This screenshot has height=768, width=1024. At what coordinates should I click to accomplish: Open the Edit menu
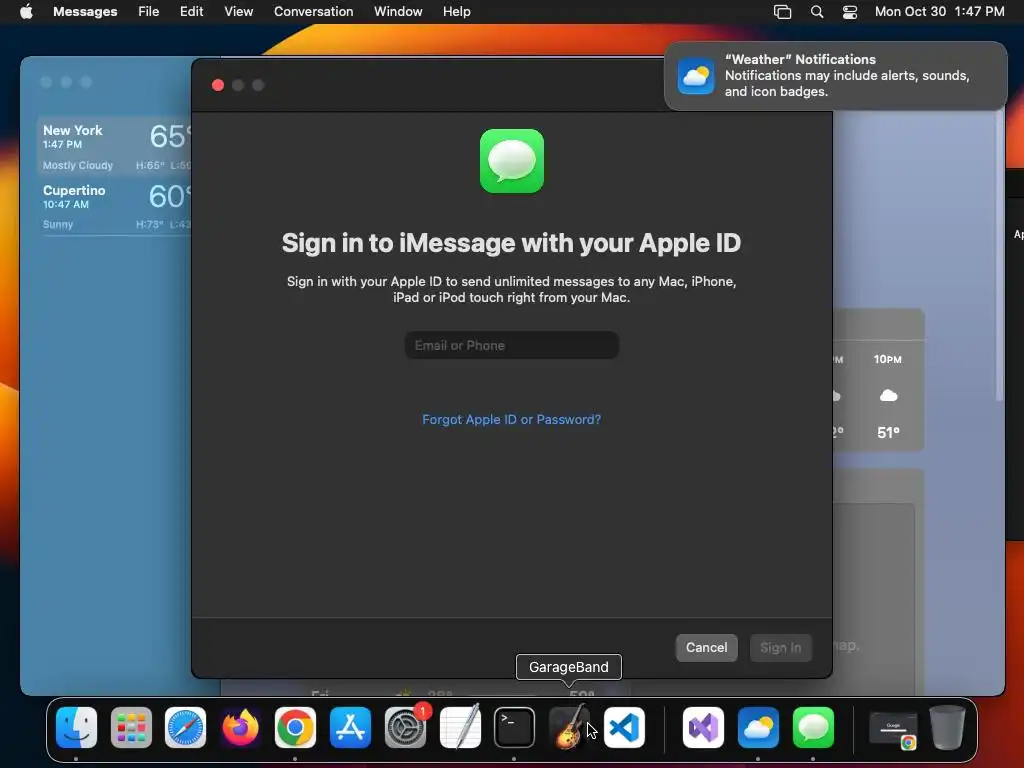(191, 12)
